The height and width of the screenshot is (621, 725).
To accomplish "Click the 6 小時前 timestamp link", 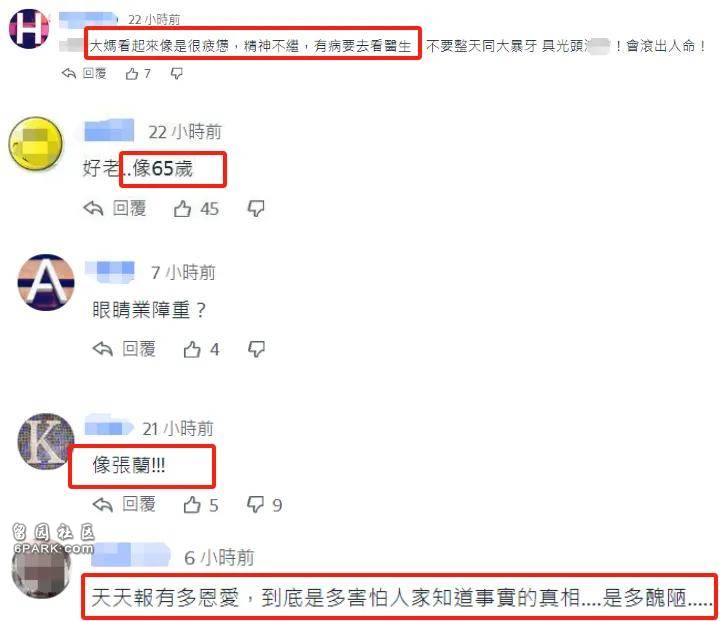I will pos(219,558).
